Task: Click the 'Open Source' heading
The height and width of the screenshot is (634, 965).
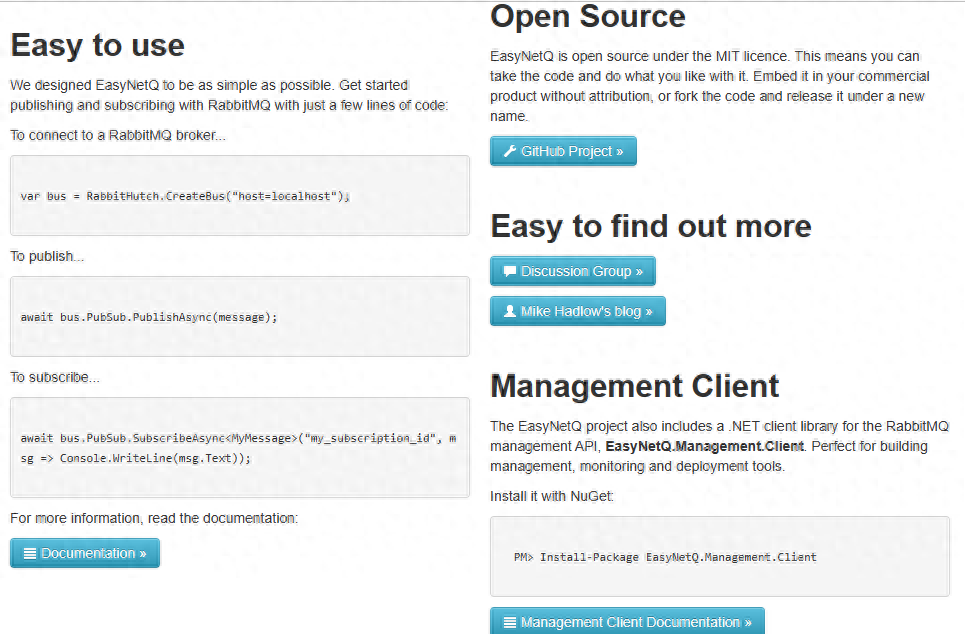Action: tap(588, 16)
